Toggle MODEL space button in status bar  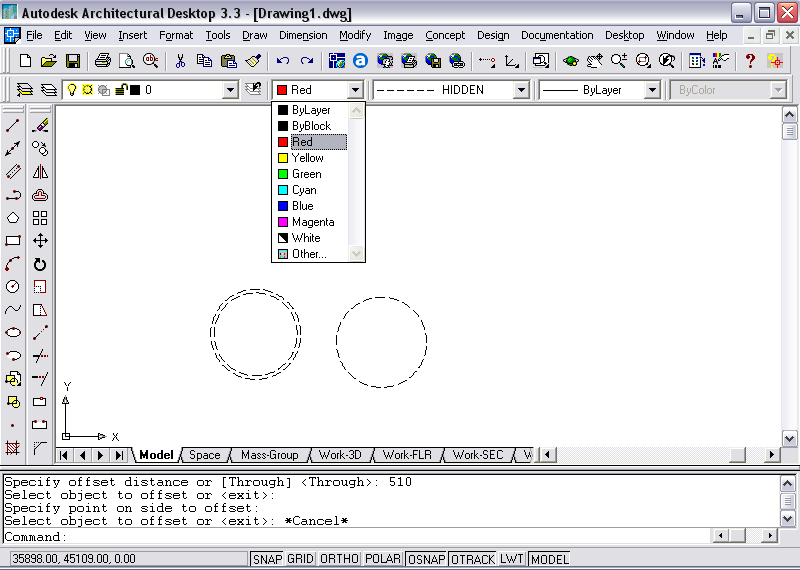click(x=549, y=559)
